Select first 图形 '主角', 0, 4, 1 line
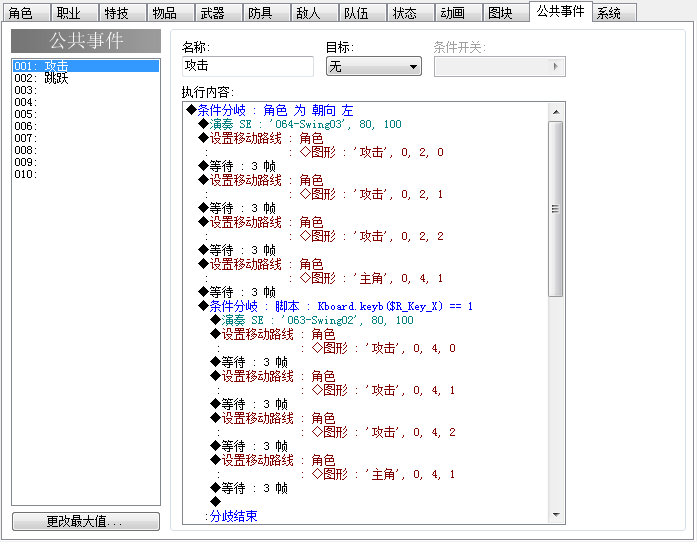The width and height of the screenshot is (697, 542). [x=372, y=278]
